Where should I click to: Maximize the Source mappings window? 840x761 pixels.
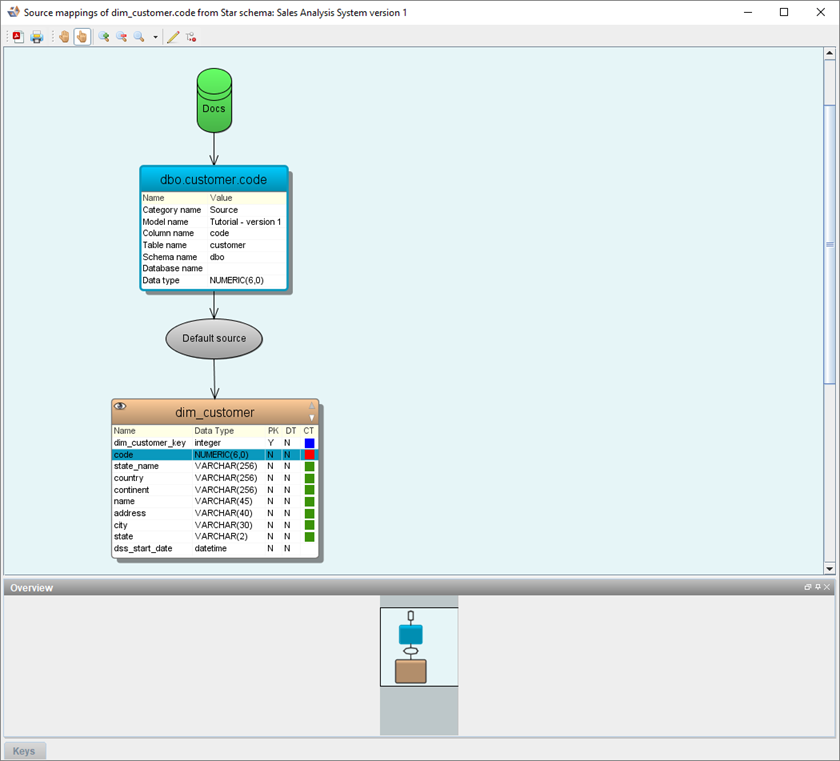pos(784,12)
